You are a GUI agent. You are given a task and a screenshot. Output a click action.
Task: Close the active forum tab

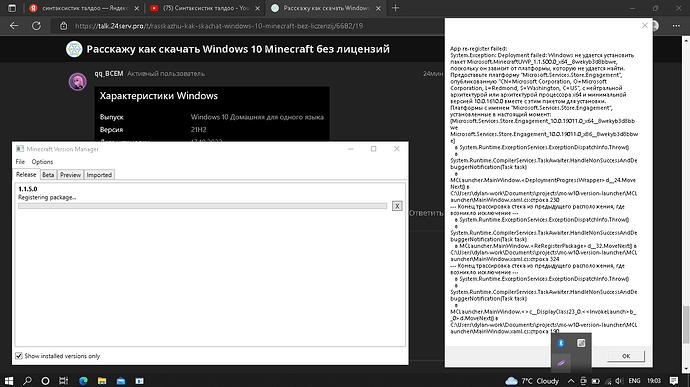coord(378,8)
